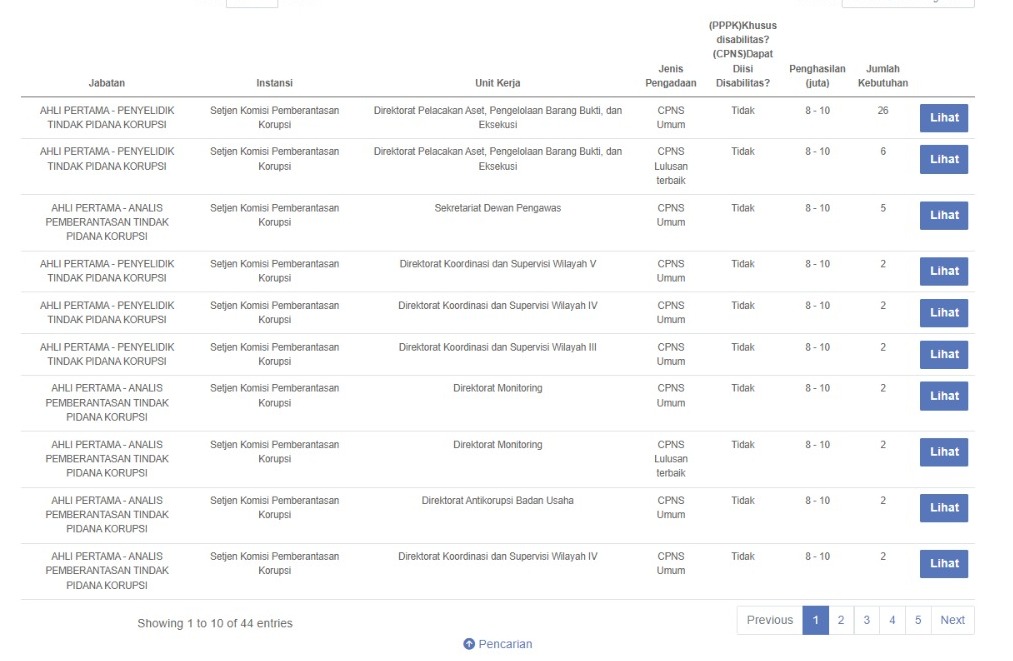Select page 1 in pagination

pos(815,620)
